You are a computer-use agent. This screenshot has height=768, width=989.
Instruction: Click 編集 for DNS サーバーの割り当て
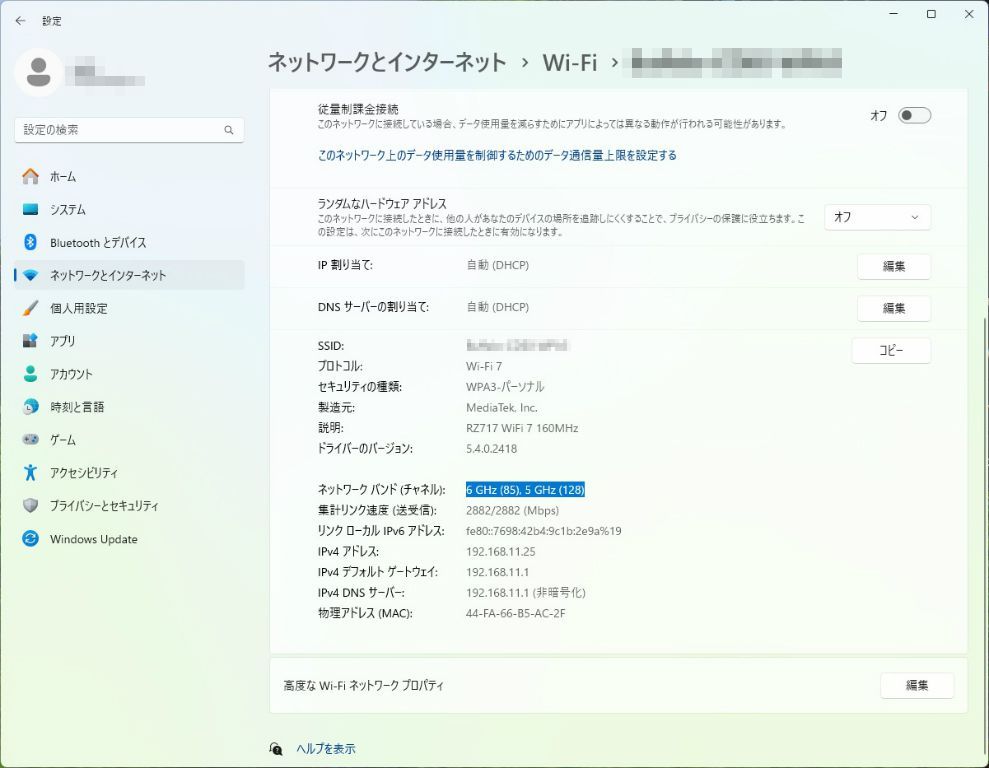tap(893, 308)
